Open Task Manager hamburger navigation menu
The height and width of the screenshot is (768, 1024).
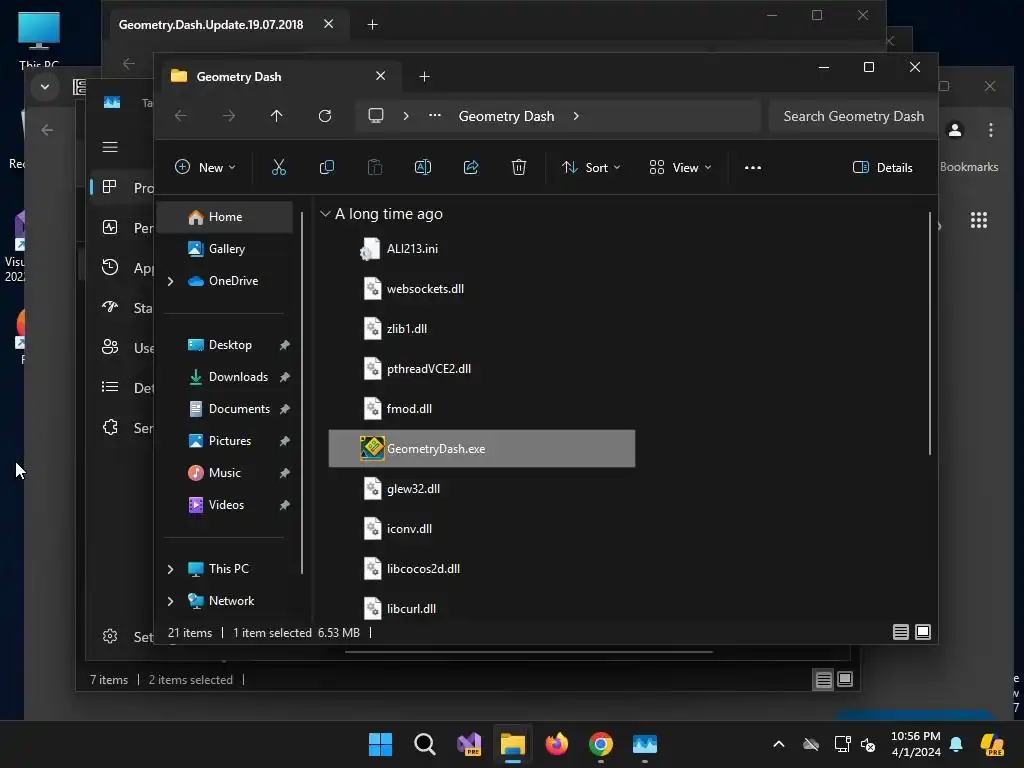(110, 147)
